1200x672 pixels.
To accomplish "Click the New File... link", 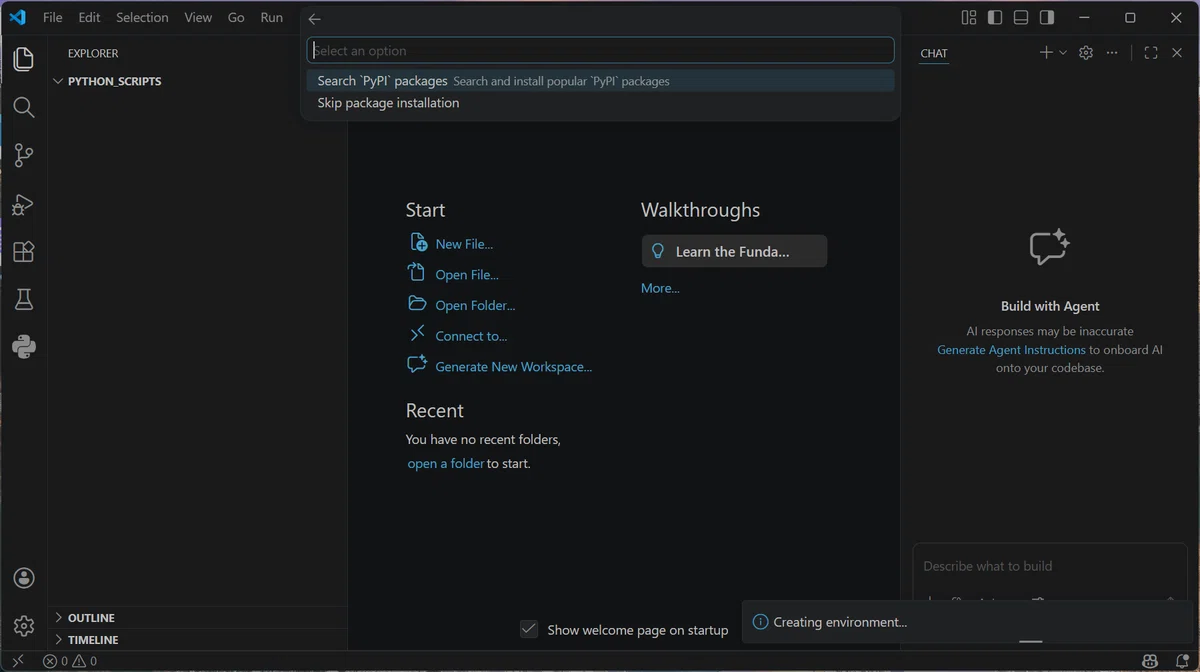I will [x=464, y=244].
